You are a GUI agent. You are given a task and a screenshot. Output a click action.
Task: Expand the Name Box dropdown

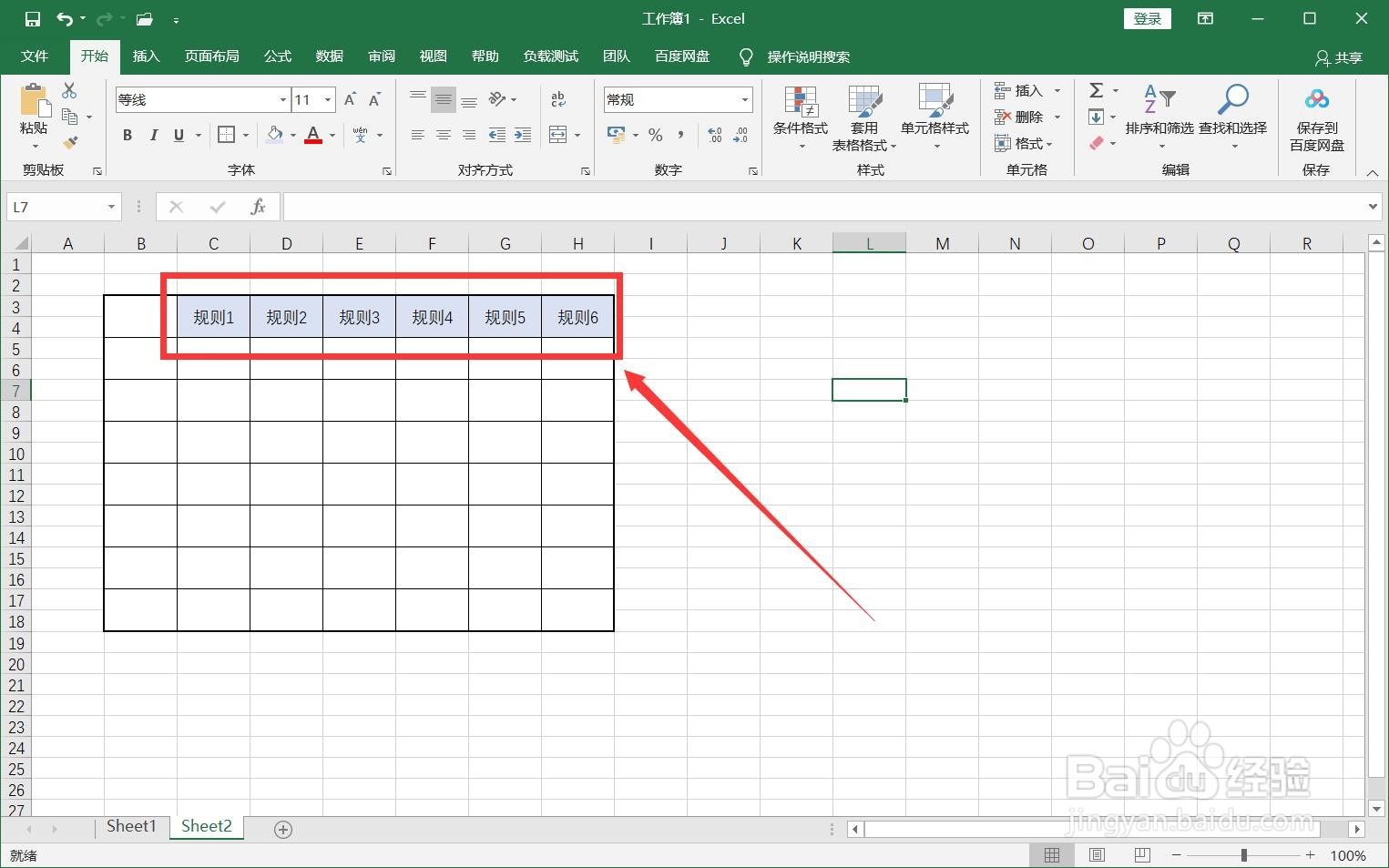111,207
